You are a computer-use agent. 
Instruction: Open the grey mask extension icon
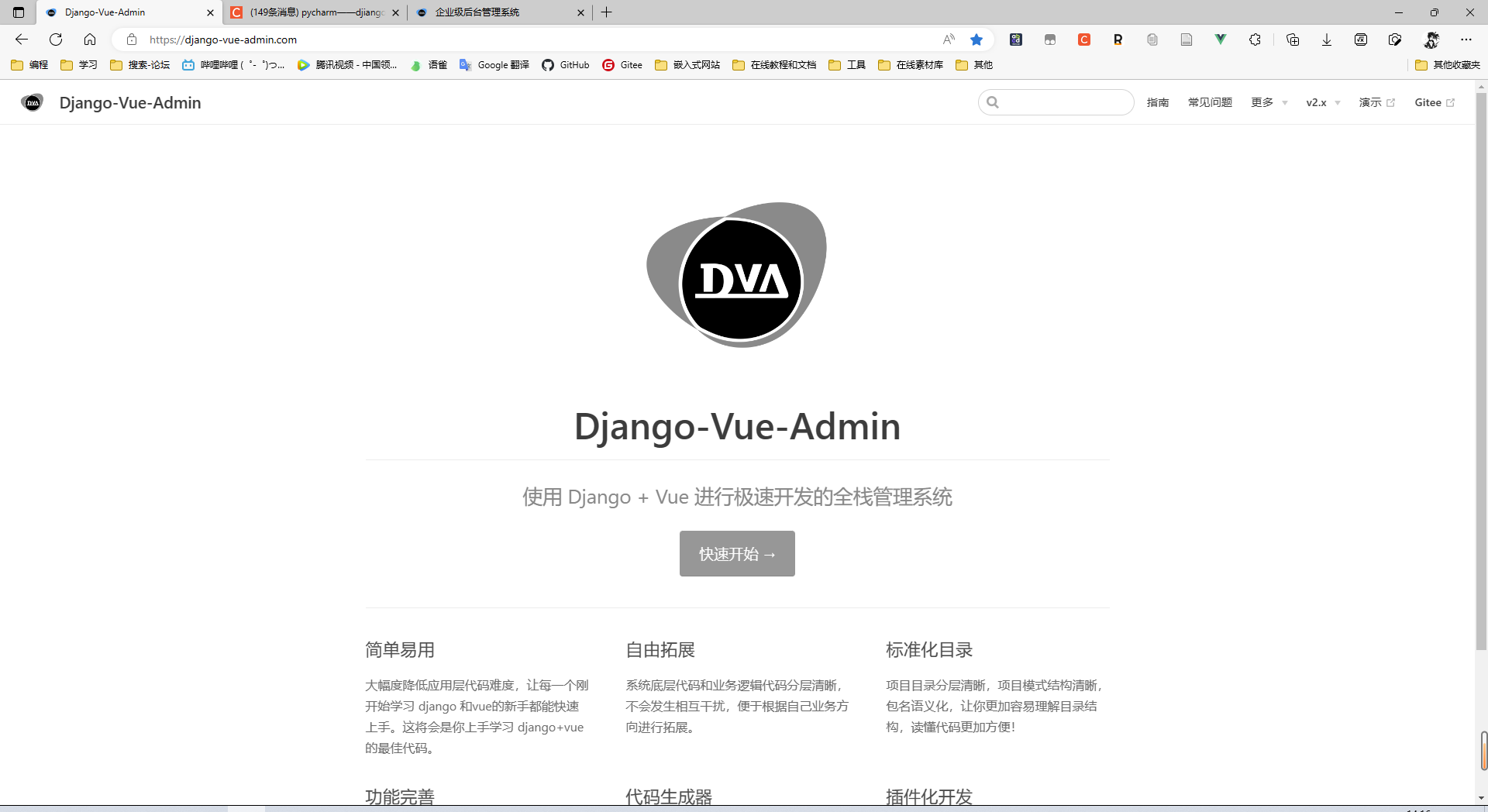(x=1050, y=40)
